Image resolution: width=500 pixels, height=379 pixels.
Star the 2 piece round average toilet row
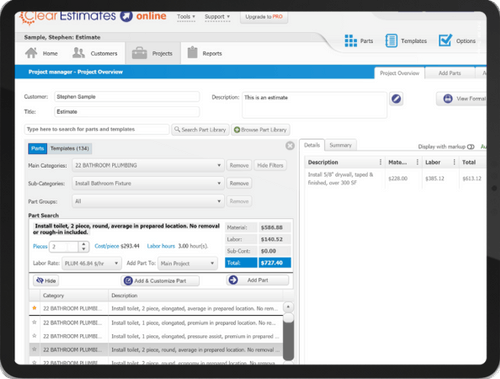[x=34, y=349]
